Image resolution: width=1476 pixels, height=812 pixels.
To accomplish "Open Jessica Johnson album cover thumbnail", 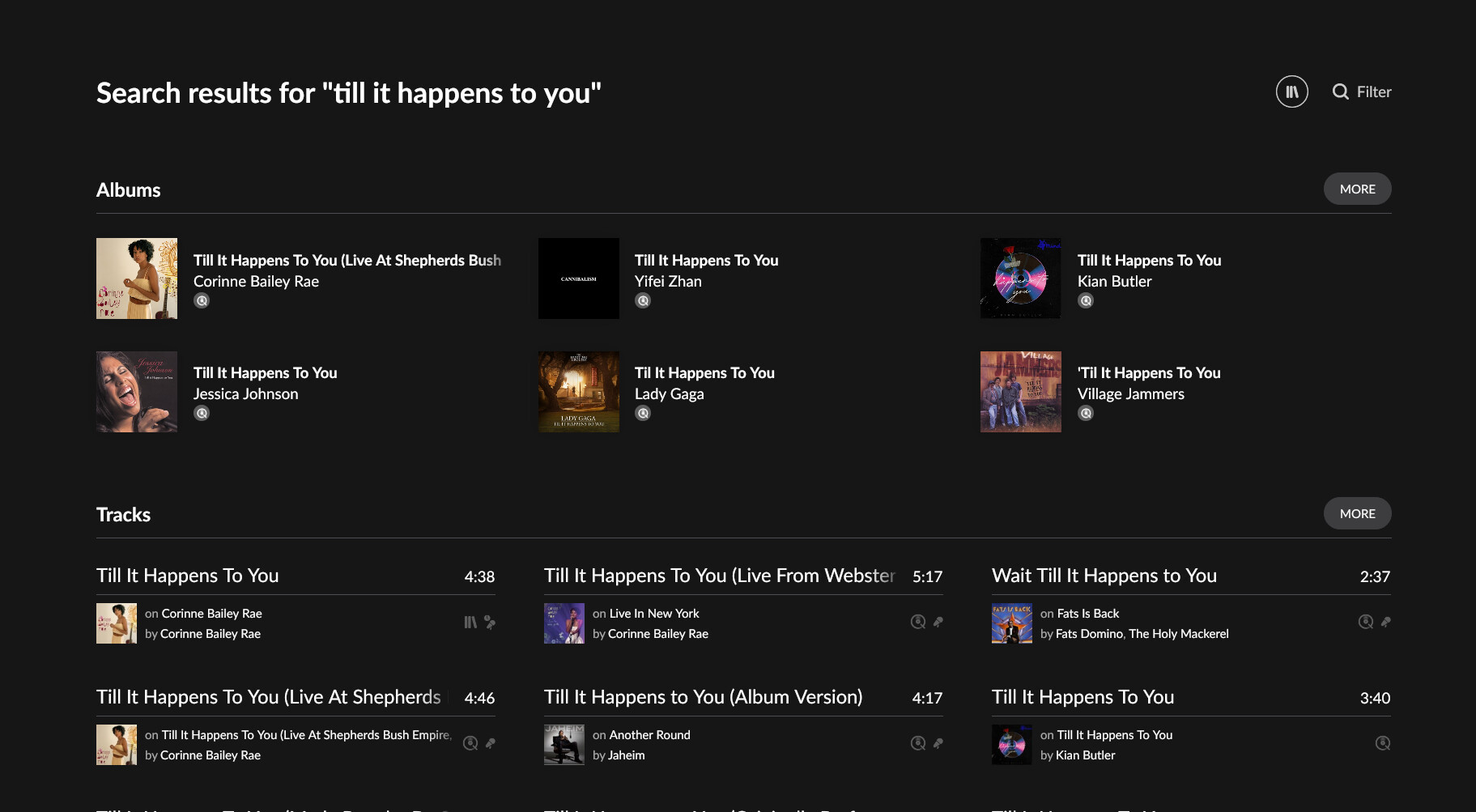I will [x=137, y=392].
